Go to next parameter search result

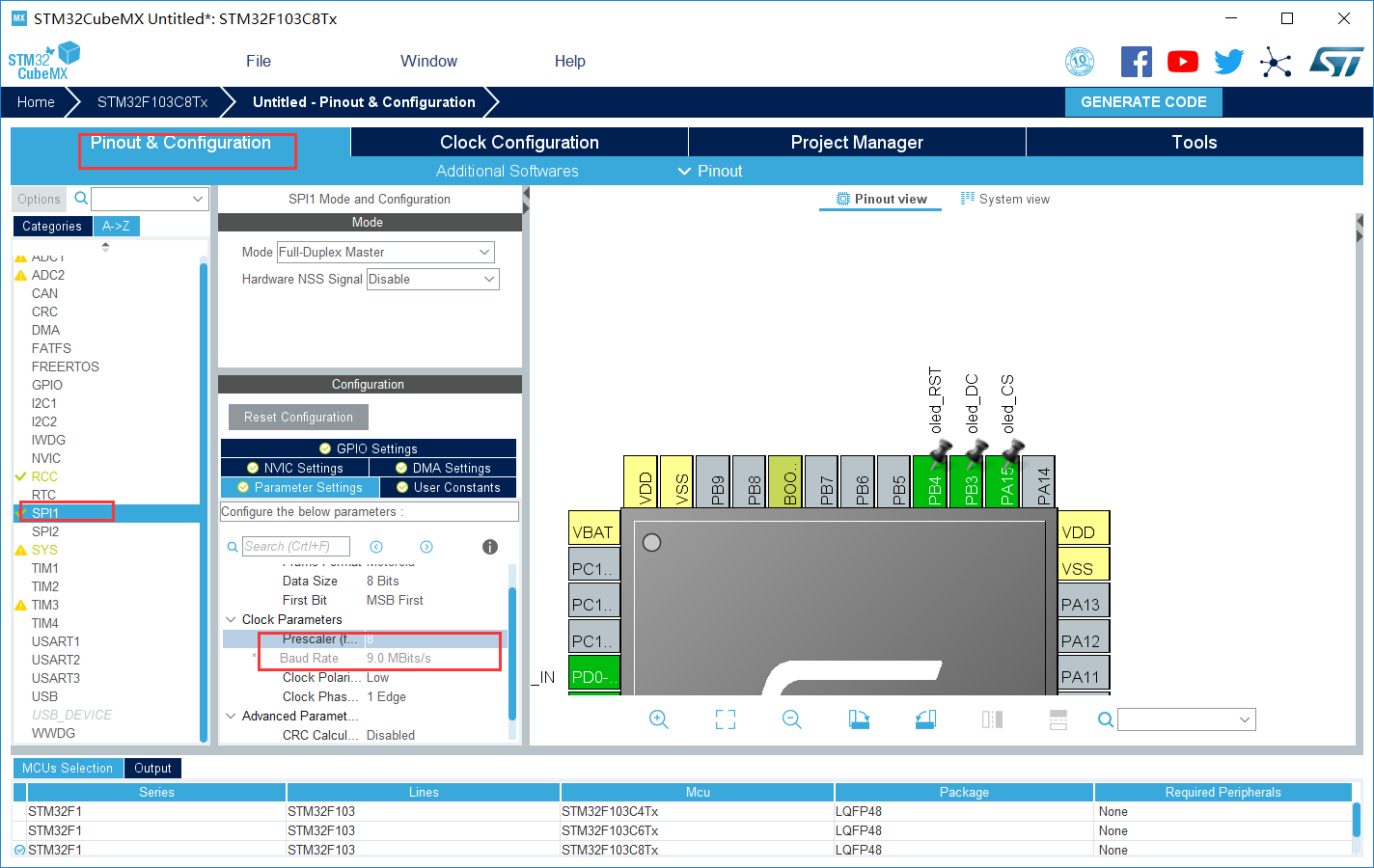pos(426,547)
